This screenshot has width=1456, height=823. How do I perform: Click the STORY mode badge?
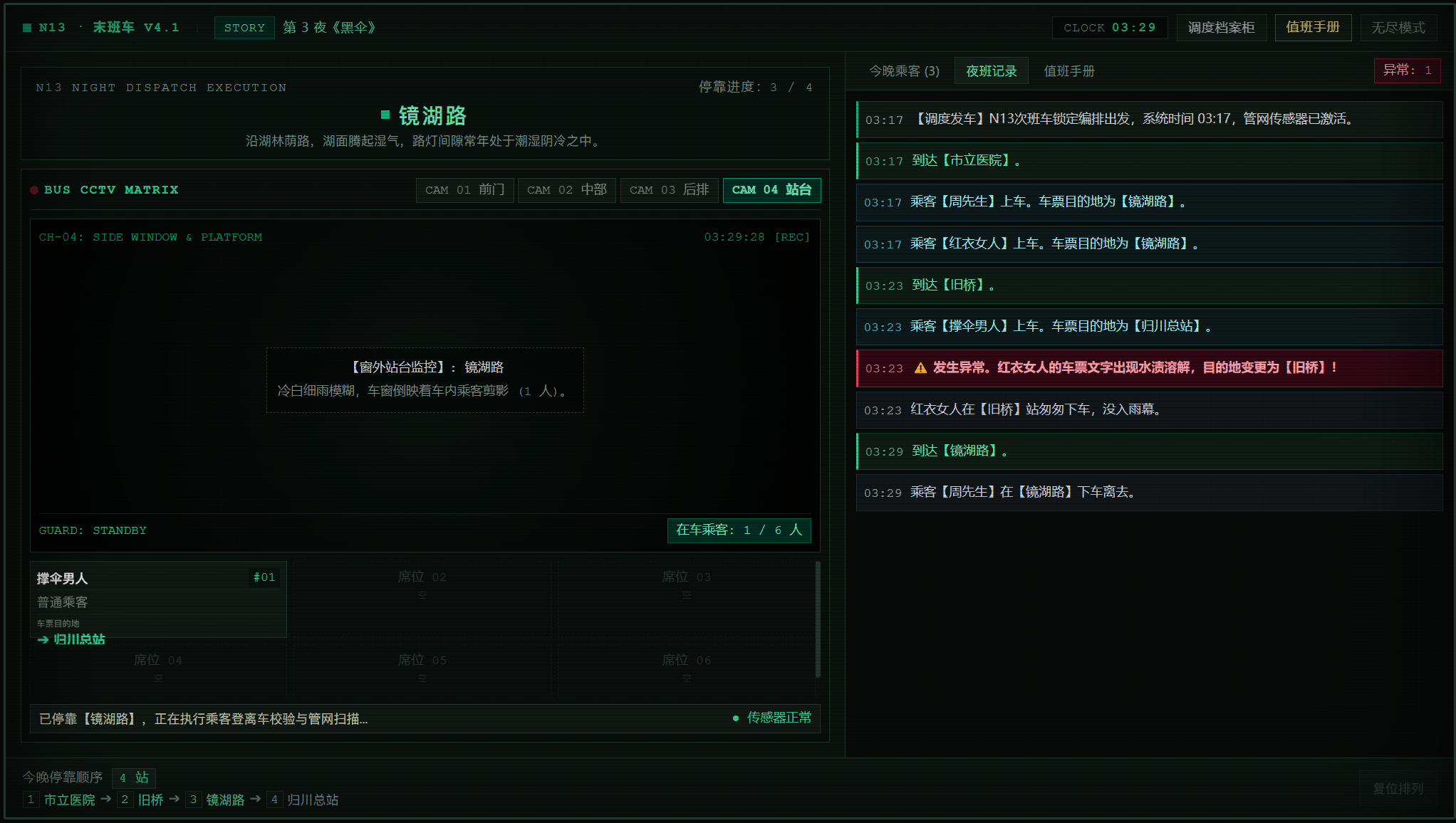click(244, 28)
